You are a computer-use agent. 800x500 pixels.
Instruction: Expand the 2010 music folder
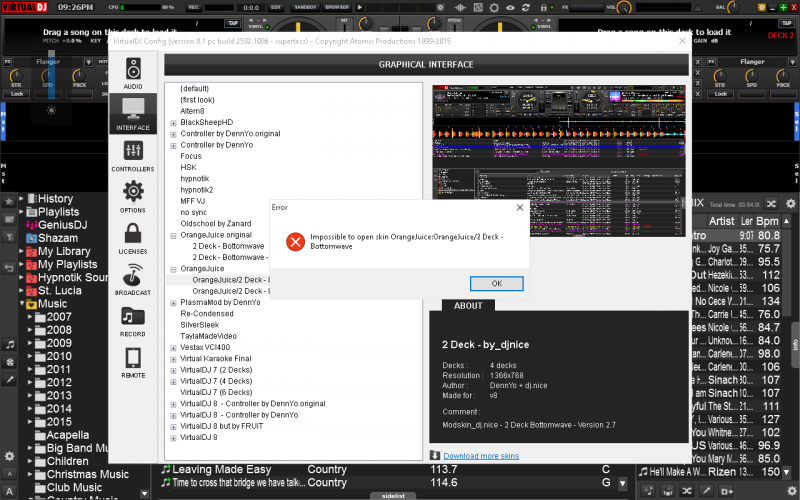(30, 356)
